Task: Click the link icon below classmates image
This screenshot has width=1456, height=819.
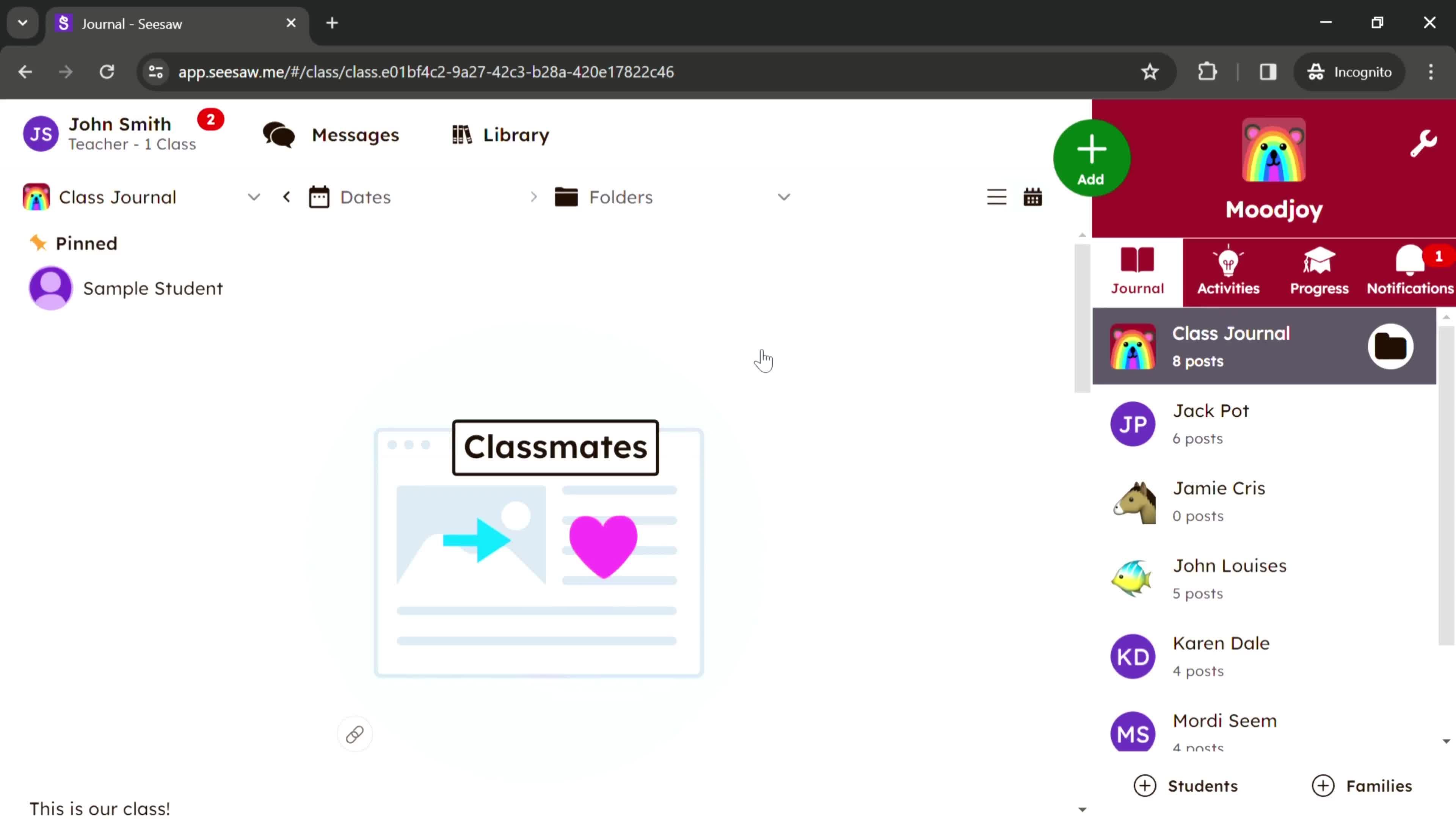Action: point(354,735)
